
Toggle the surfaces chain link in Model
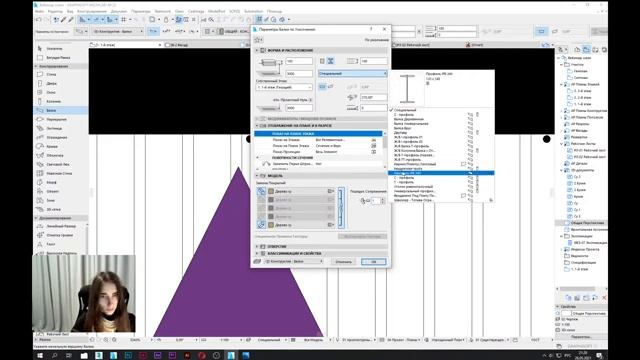pos(341,208)
